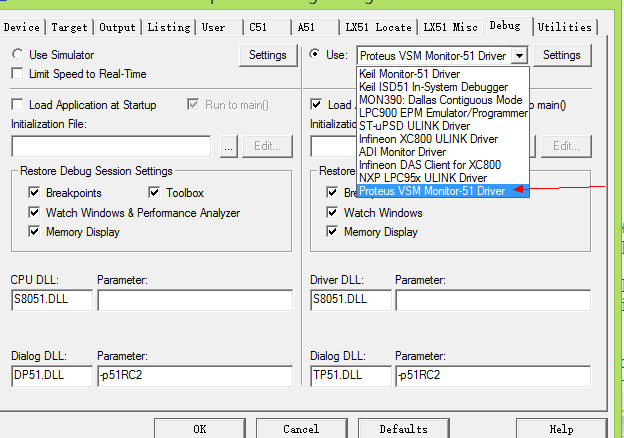Toggle driver-side Watch Windows checkbox

[332, 212]
